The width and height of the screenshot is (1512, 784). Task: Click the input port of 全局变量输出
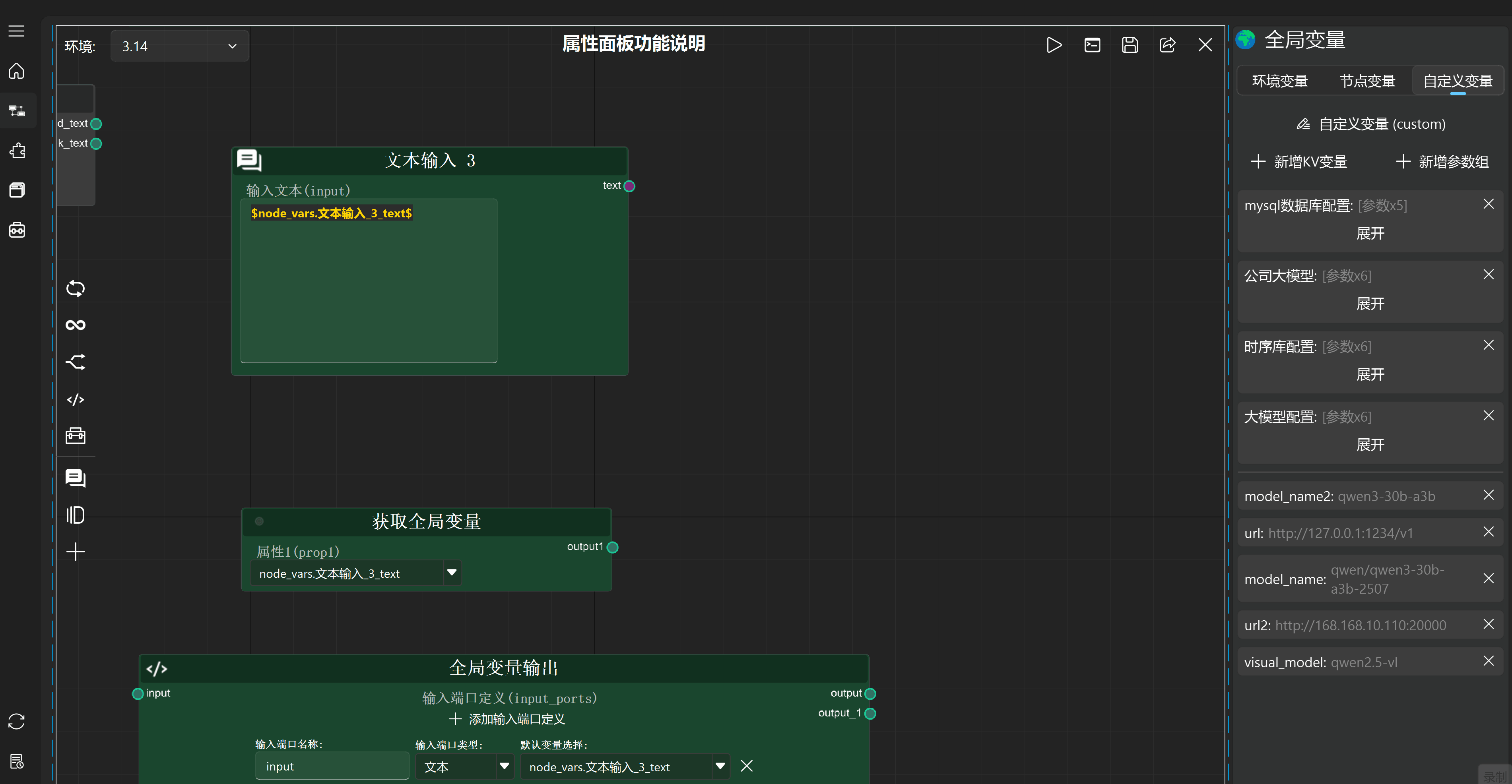tap(138, 694)
